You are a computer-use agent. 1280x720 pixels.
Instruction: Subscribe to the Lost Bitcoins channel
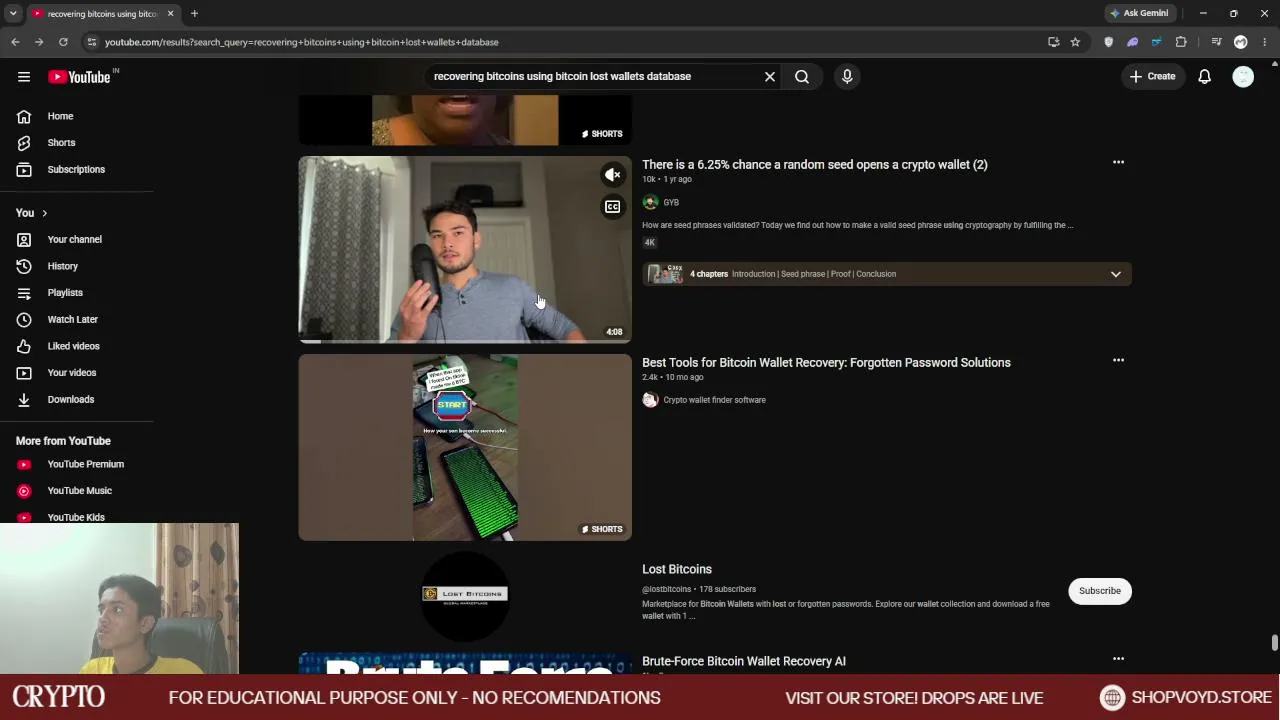coord(1100,591)
